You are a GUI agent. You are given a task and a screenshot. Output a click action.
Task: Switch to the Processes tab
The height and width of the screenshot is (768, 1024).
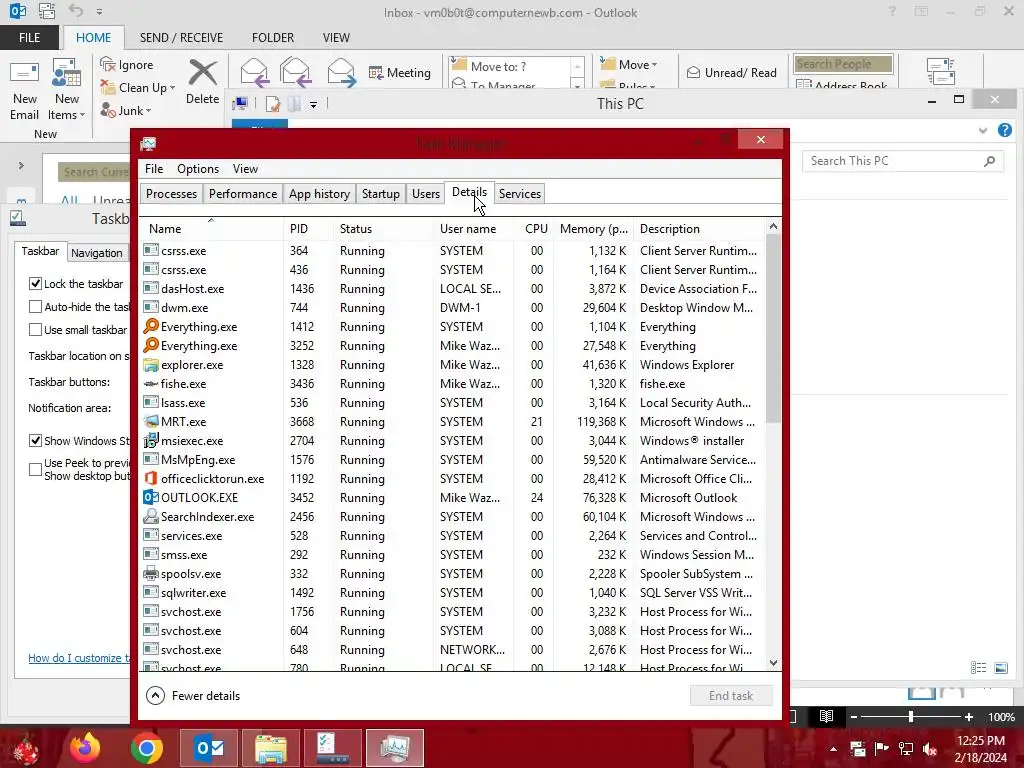(x=171, y=194)
